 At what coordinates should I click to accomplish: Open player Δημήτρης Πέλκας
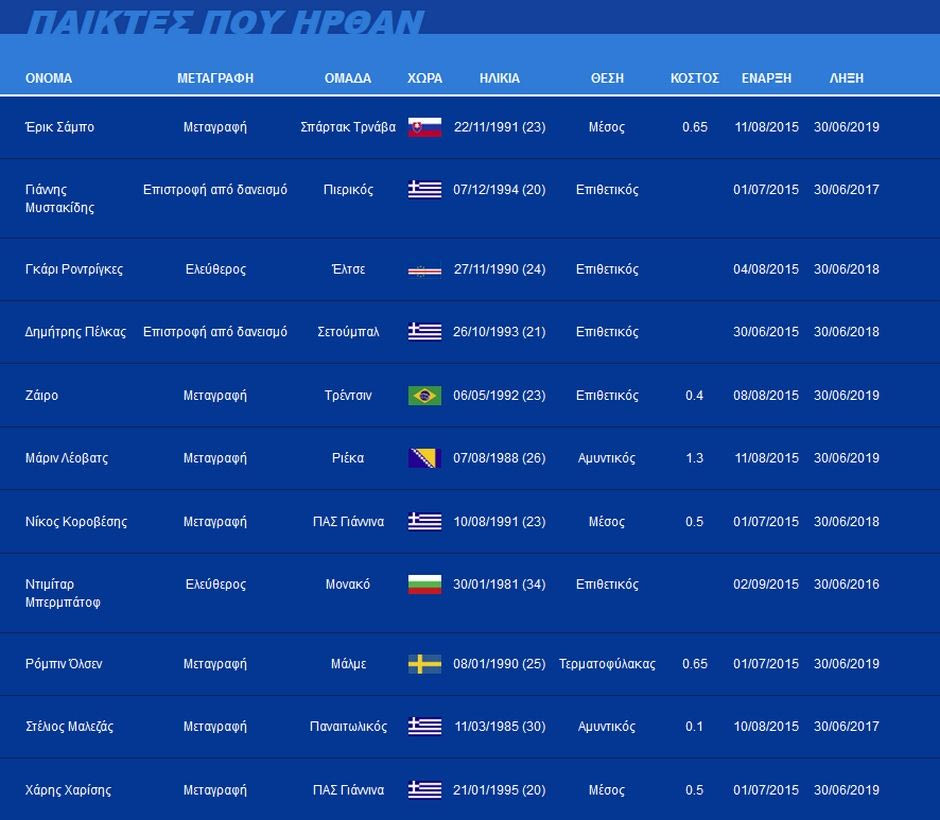point(75,331)
